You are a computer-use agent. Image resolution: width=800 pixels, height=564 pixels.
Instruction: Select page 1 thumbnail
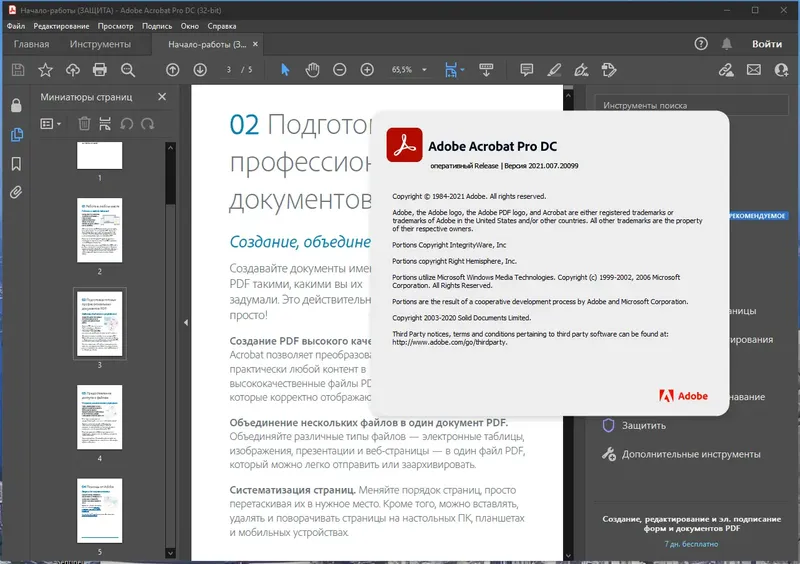coord(99,155)
